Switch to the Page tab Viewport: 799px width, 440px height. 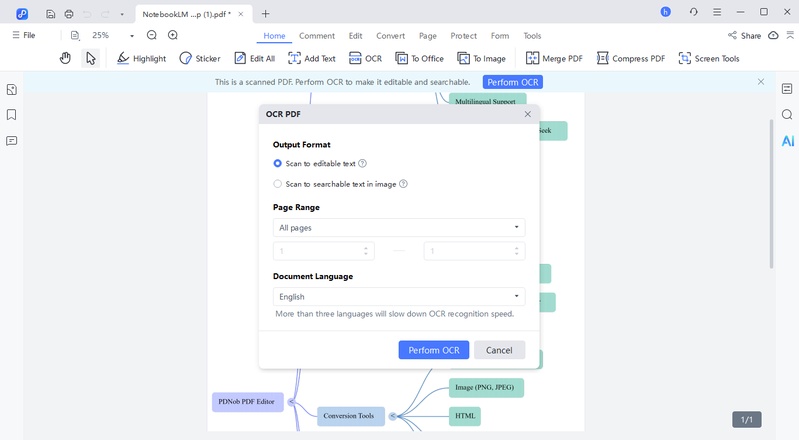click(428, 36)
